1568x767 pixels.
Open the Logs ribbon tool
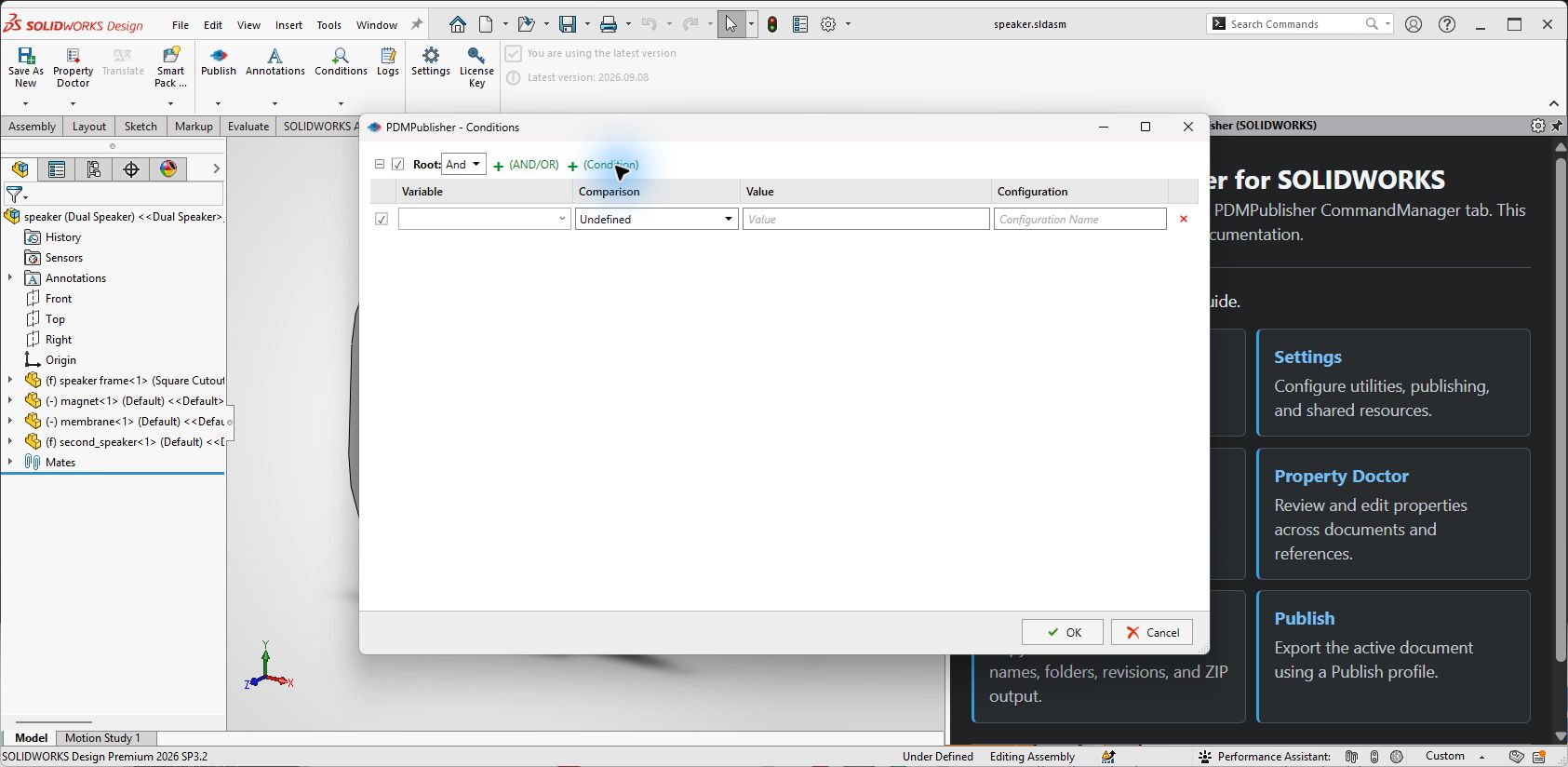click(x=388, y=62)
